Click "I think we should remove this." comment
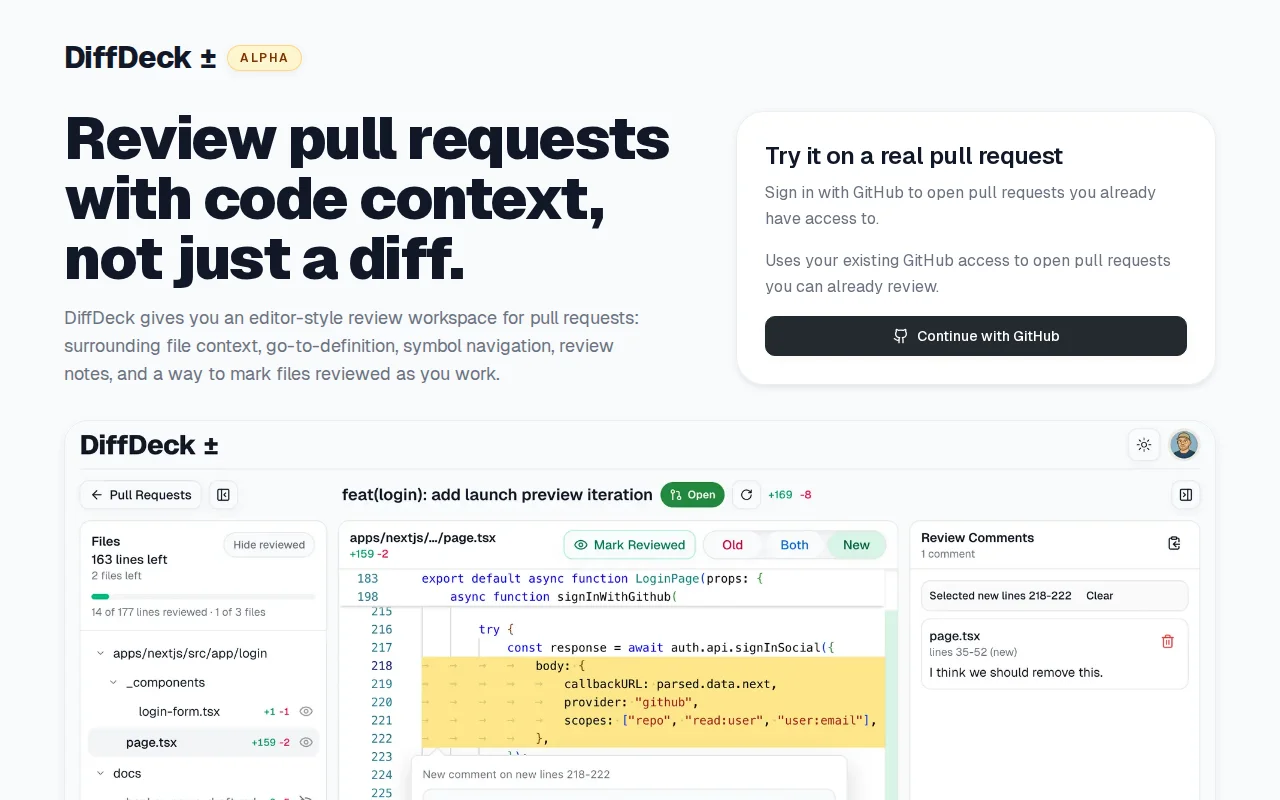The image size is (1280, 800). click(1016, 673)
